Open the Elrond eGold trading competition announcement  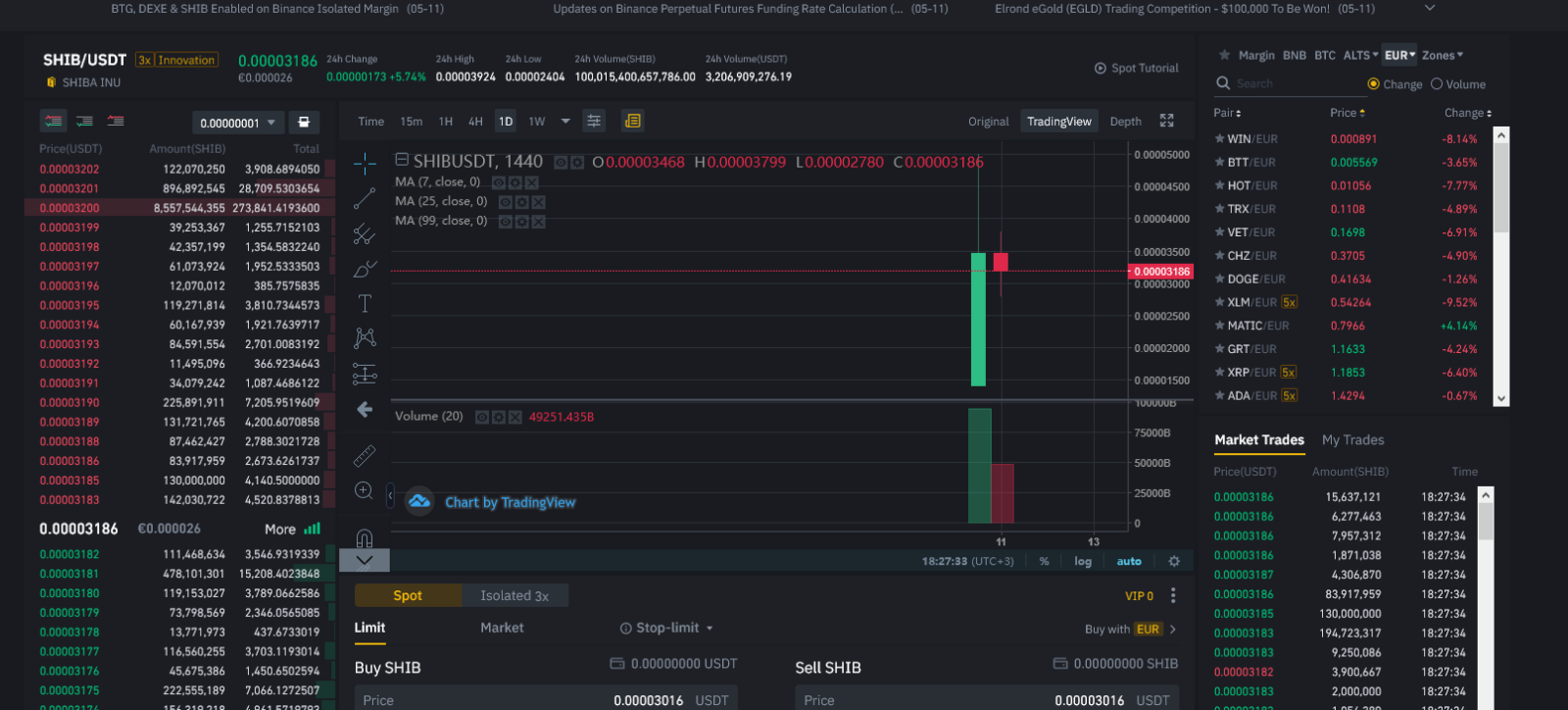pyautogui.click(x=1185, y=9)
